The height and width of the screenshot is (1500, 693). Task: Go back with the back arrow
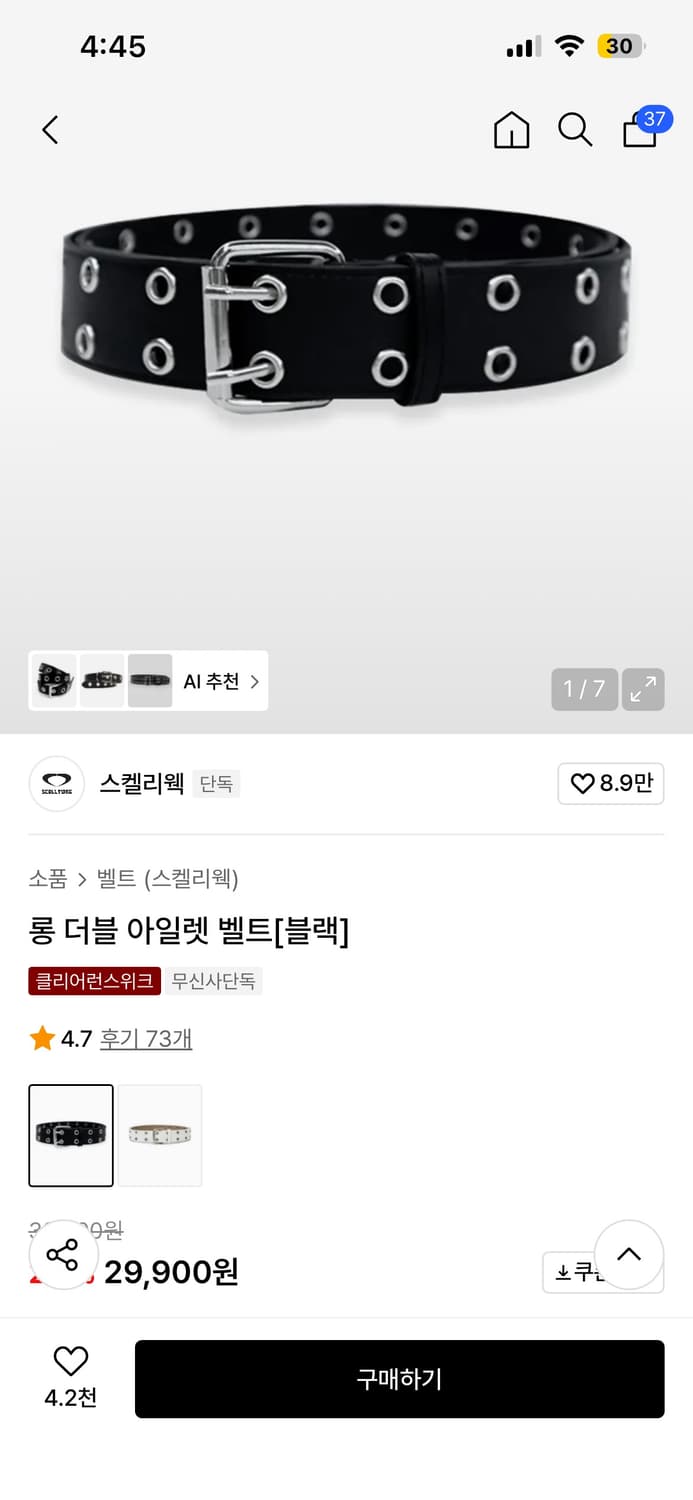[50, 130]
